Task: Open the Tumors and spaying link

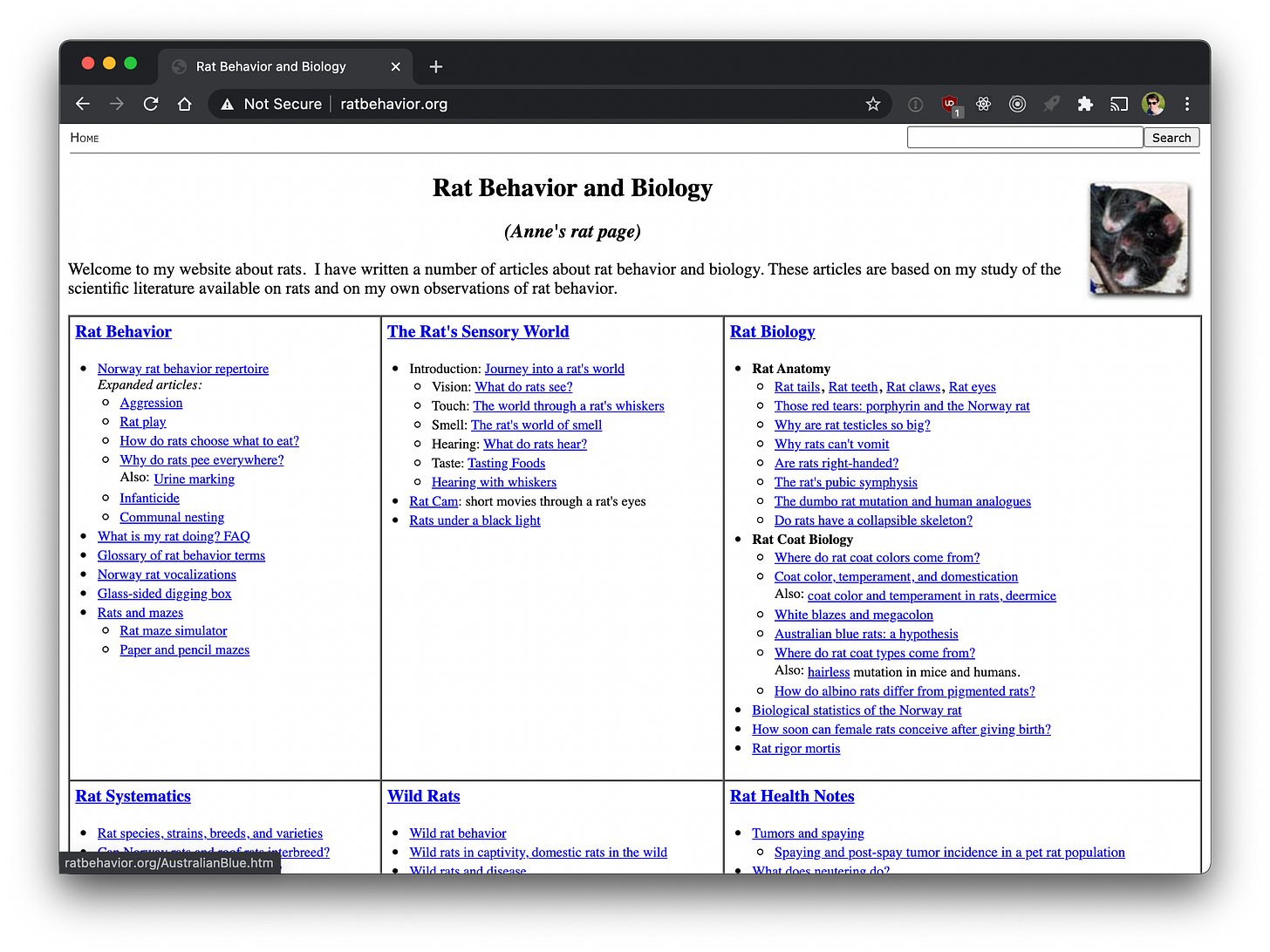Action: click(808, 833)
